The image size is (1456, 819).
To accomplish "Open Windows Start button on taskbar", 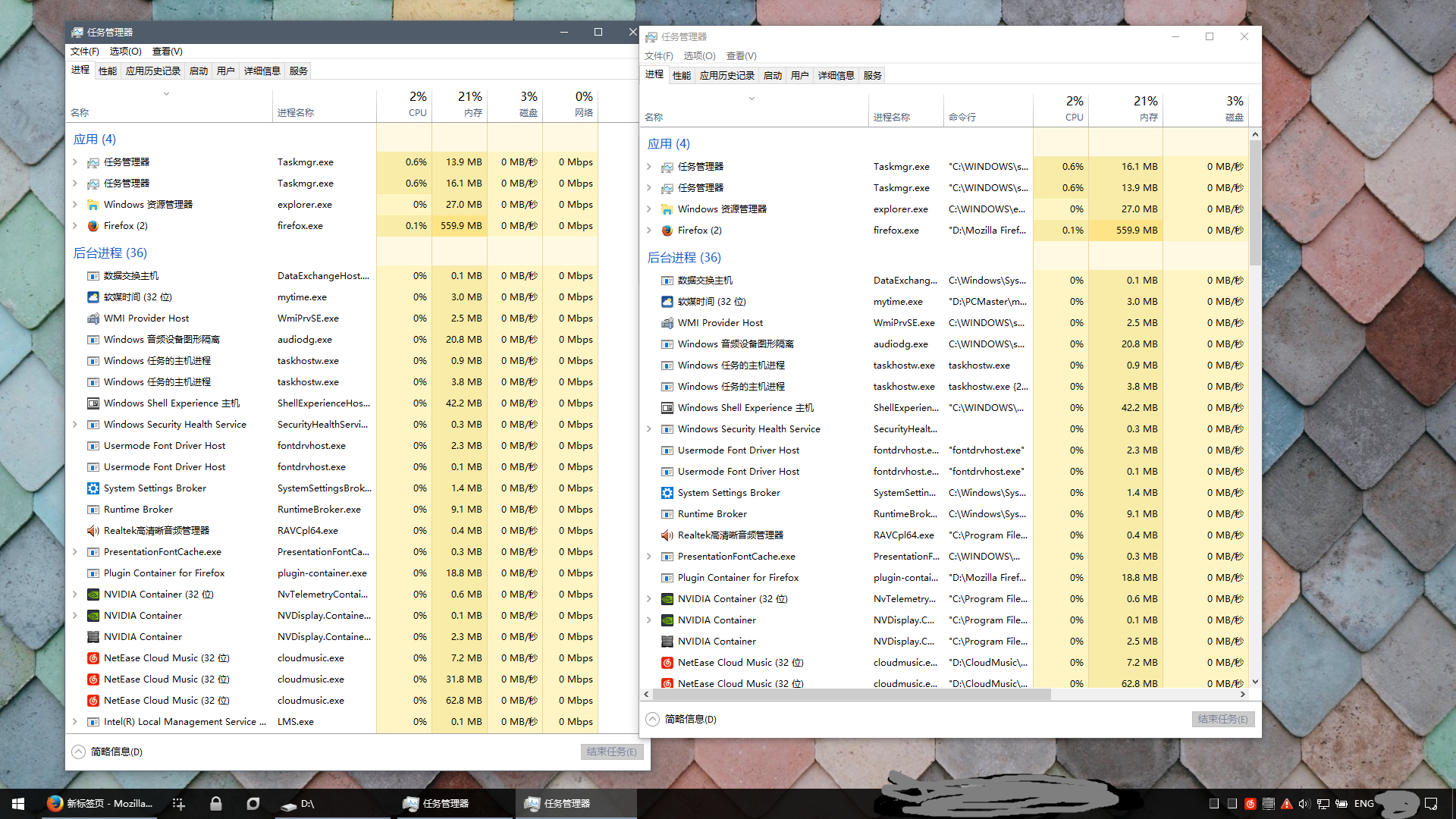I will click(x=18, y=804).
